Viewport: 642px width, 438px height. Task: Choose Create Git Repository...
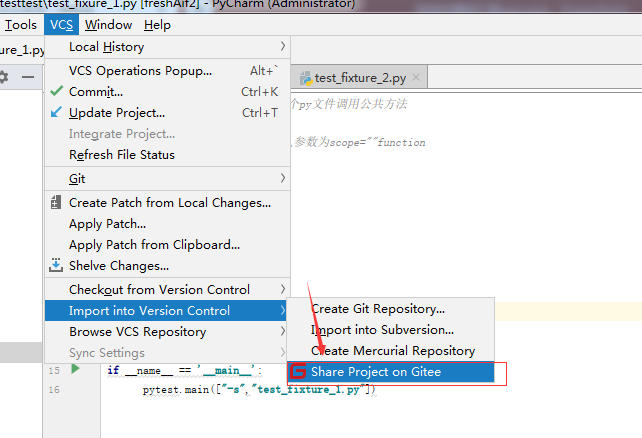391,309
